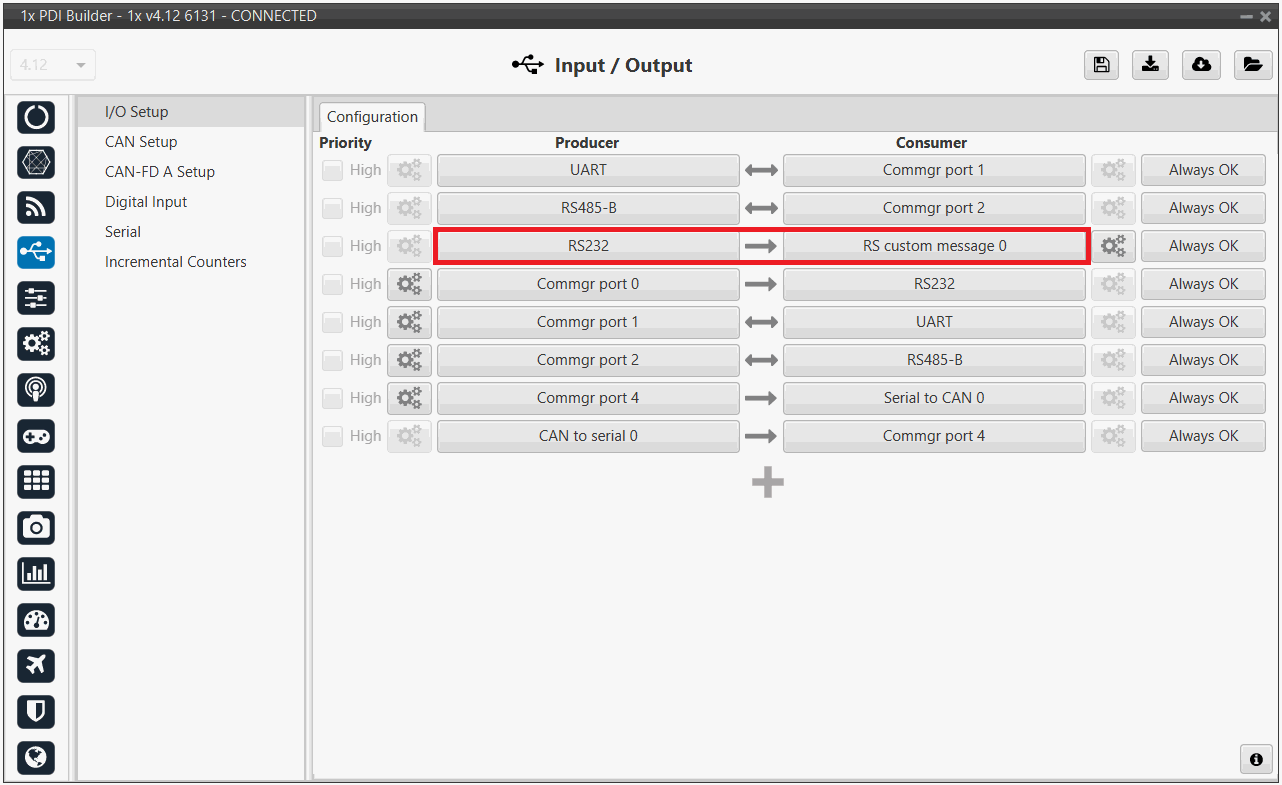This screenshot has height=785, width=1282.
Task: Click the cloud download icon
Action: 1201,65
